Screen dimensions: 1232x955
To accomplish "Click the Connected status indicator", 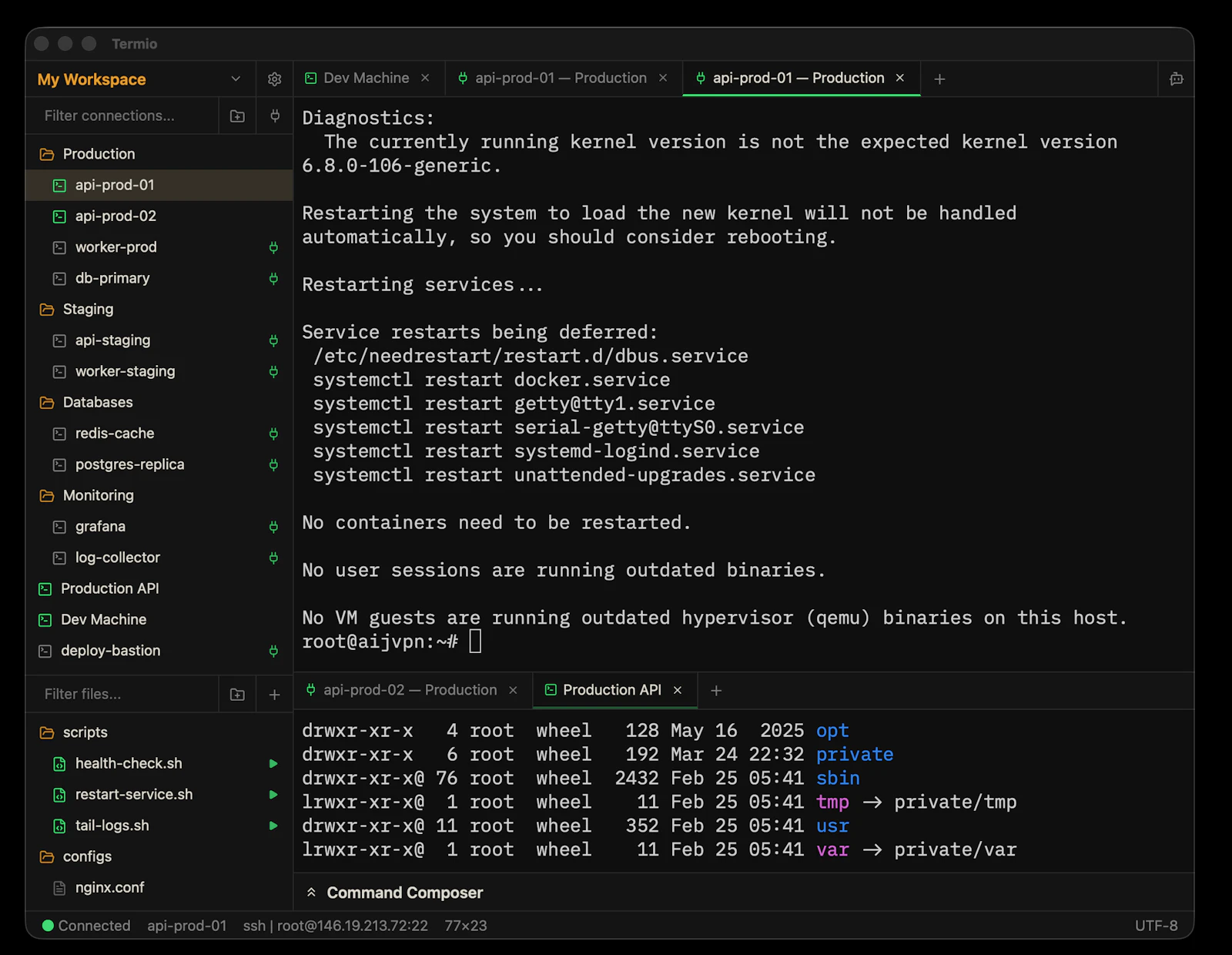I will point(86,926).
